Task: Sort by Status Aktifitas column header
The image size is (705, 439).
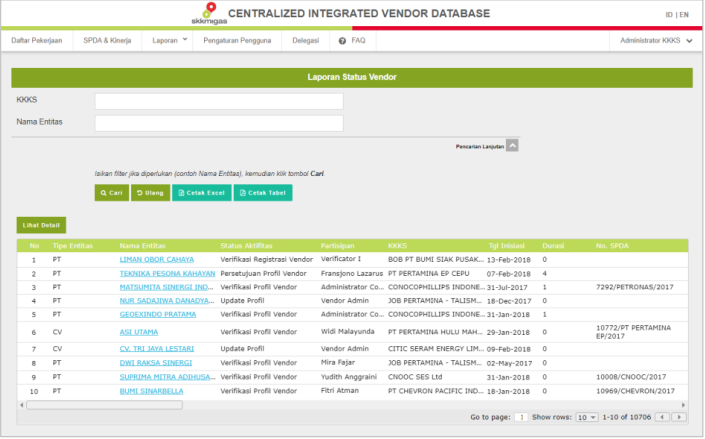Action: pyautogui.click(x=246, y=246)
